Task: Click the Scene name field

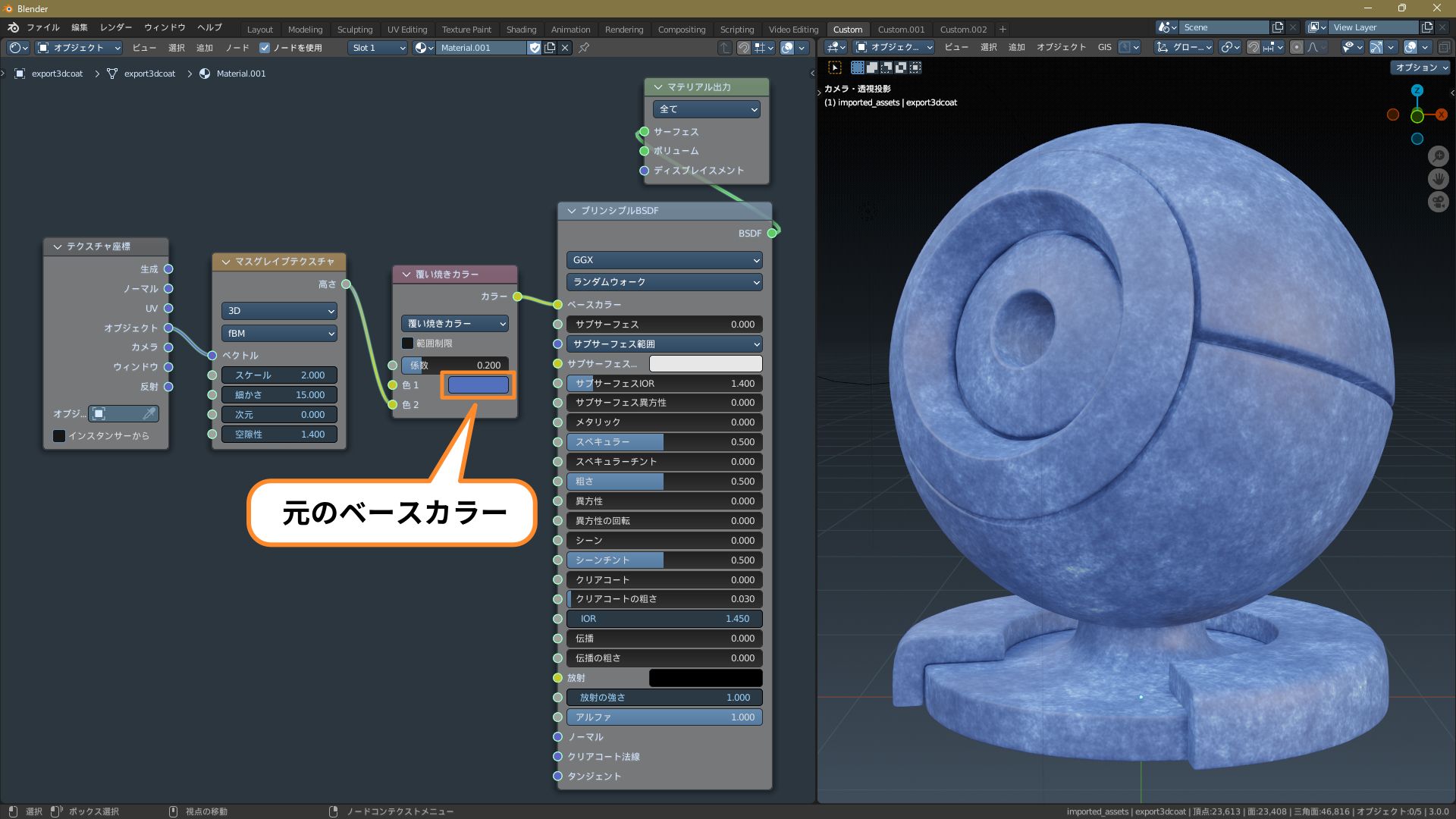Action: pyautogui.click(x=1223, y=27)
